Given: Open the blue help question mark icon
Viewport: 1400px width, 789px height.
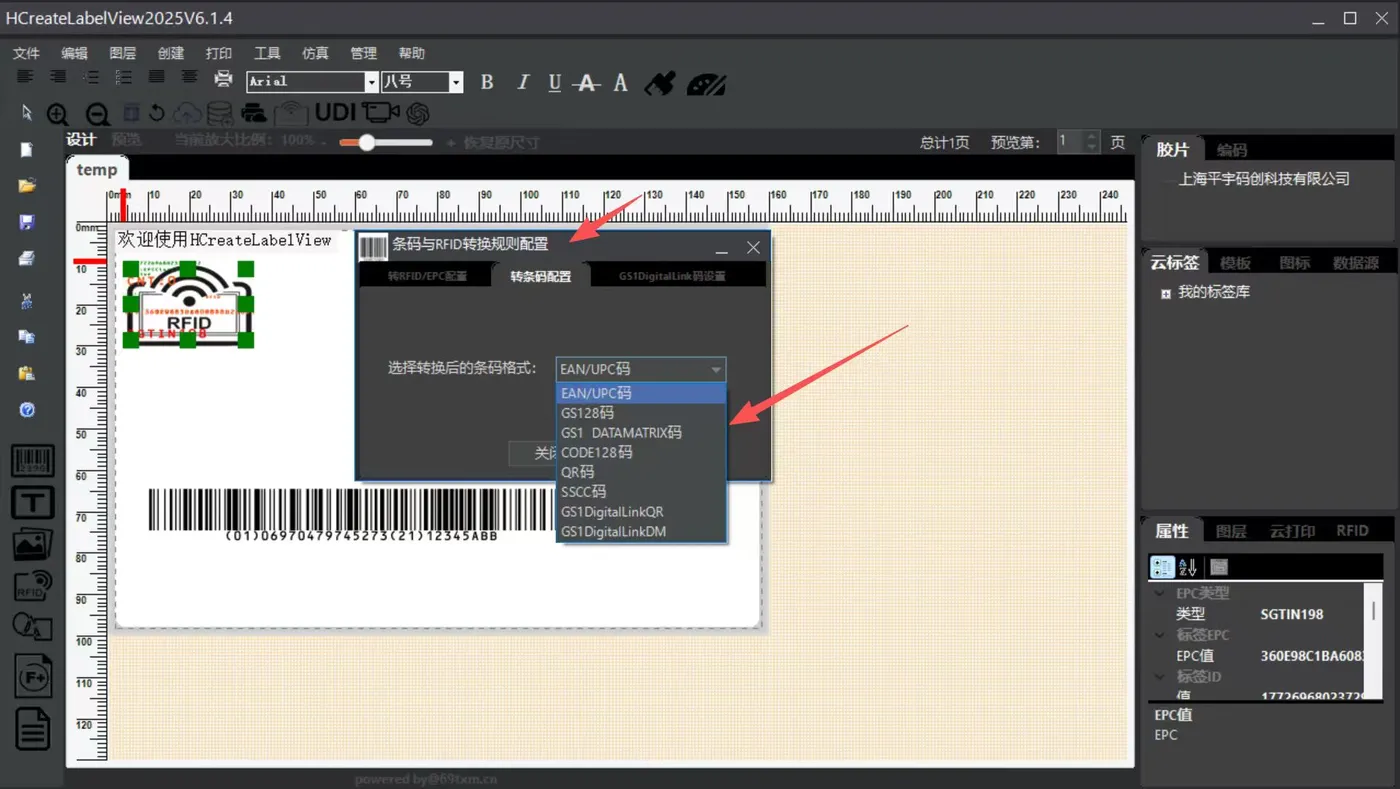Looking at the screenshot, I should 27,410.
